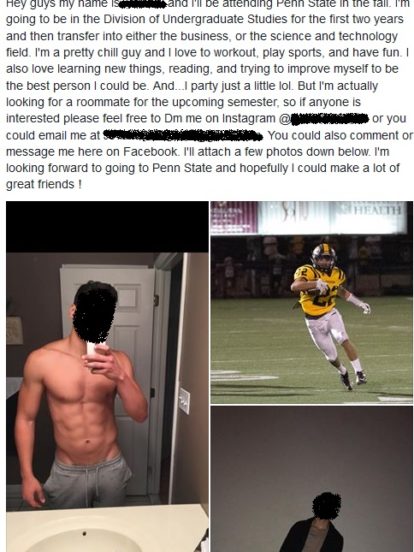Click the redacted name in first line
Image resolution: width=414 pixels, height=552 pixels.
coord(143,4)
